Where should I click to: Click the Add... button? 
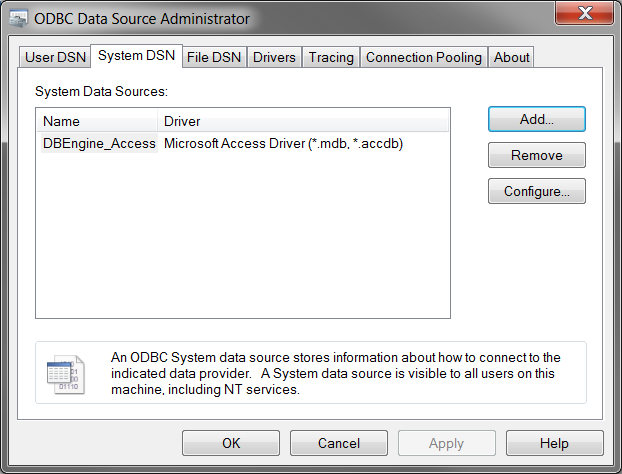[536, 119]
